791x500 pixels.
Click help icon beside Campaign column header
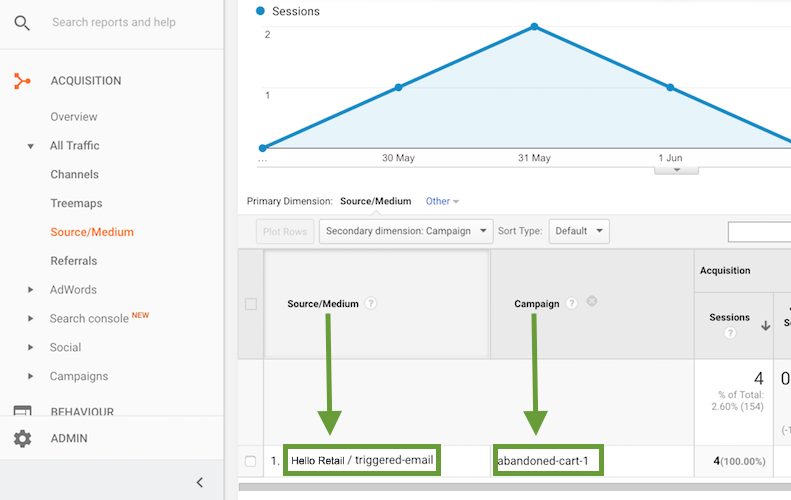[x=572, y=303]
